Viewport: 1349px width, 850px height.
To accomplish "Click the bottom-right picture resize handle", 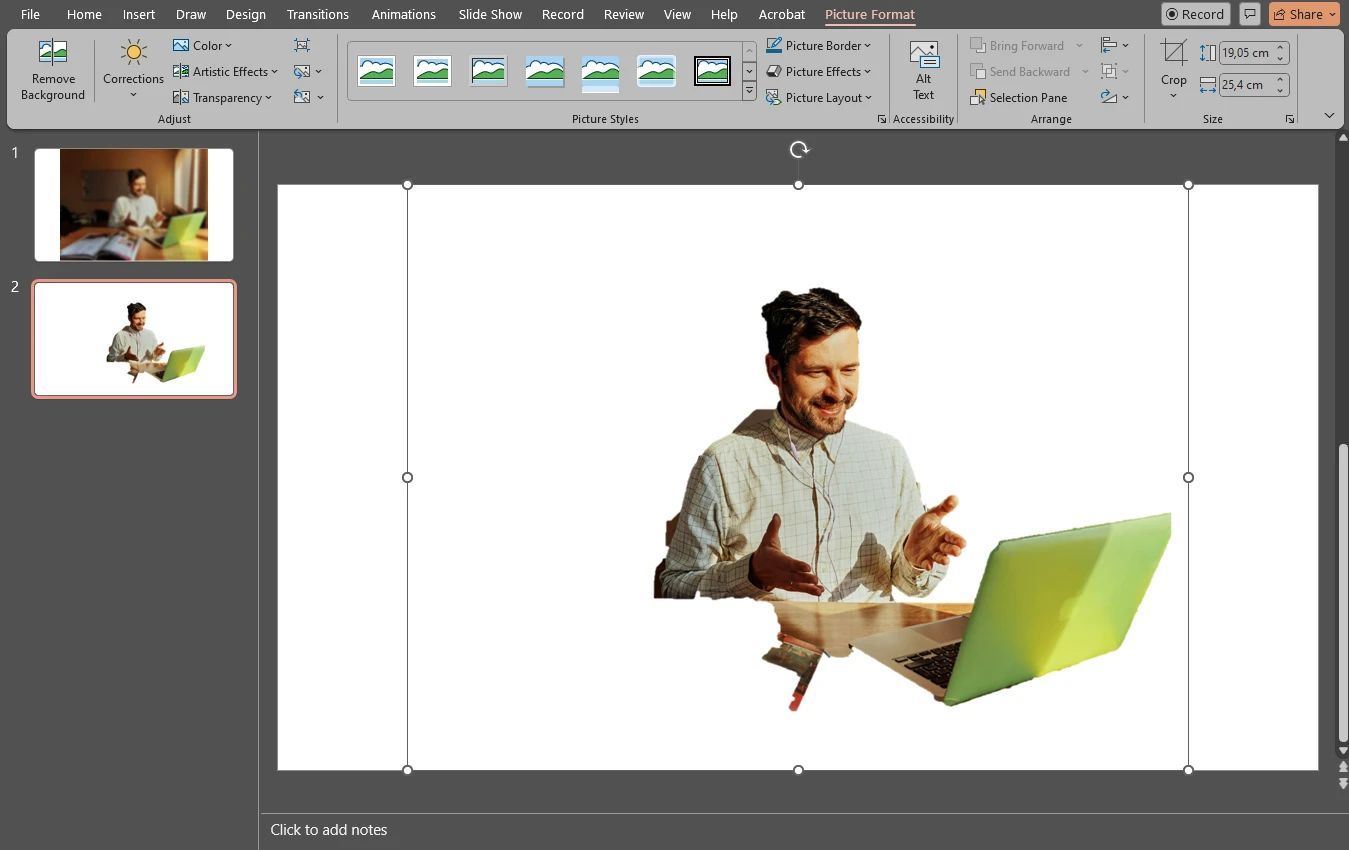I will coord(1188,770).
